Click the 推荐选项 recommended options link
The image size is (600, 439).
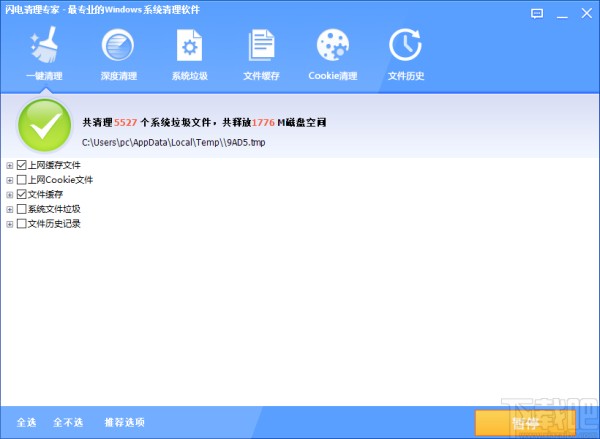click(x=124, y=423)
